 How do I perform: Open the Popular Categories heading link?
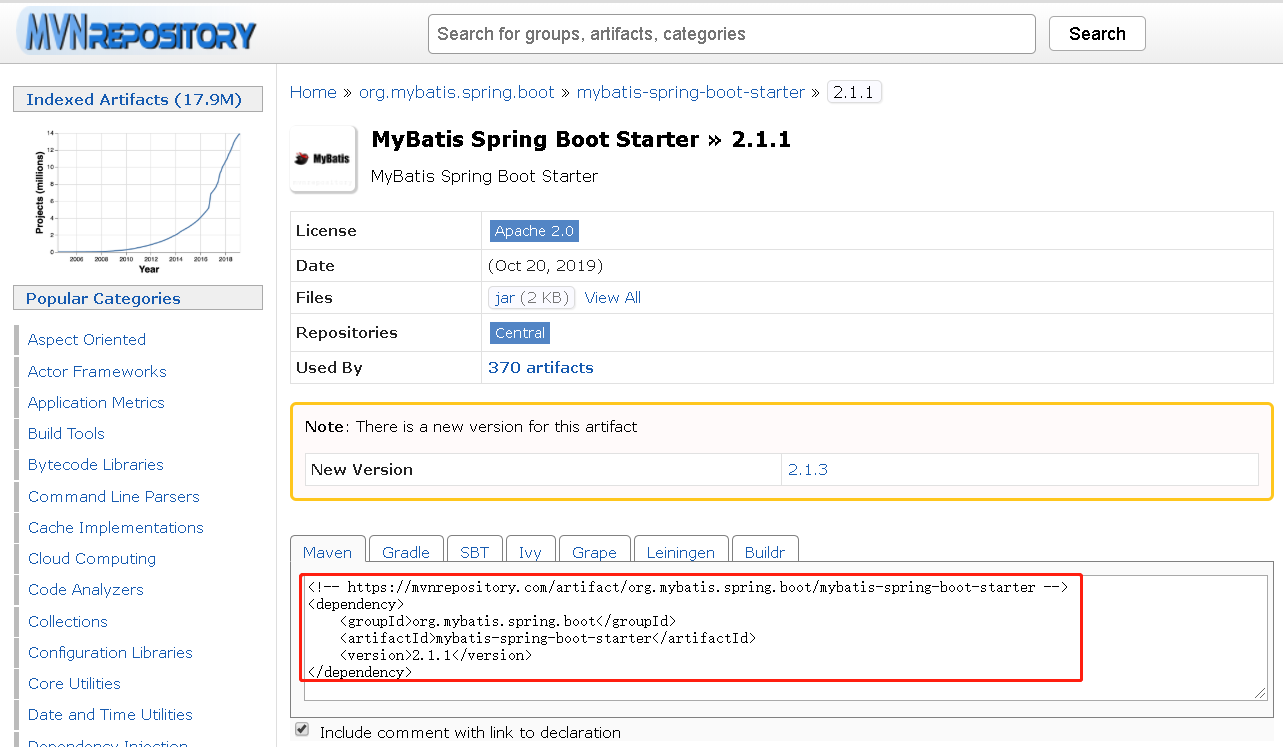click(103, 298)
